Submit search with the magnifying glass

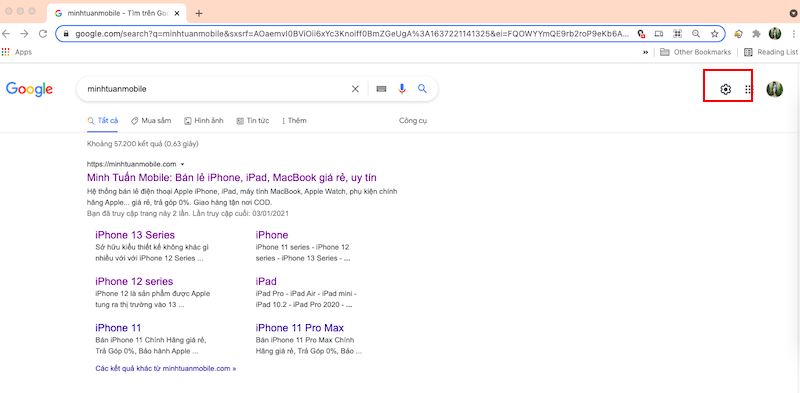pyautogui.click(x=422, y=89)
